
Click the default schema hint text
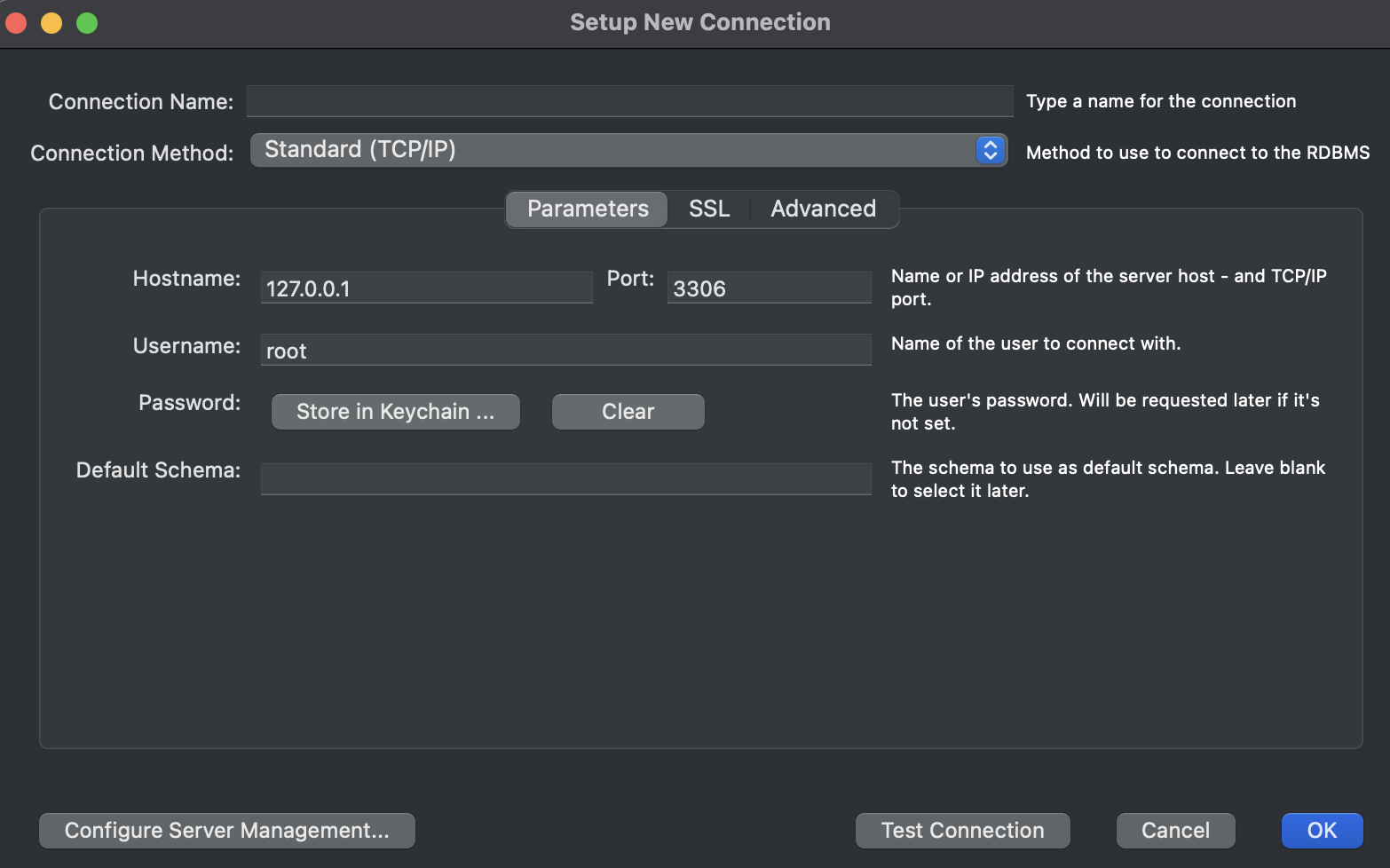1108,479
